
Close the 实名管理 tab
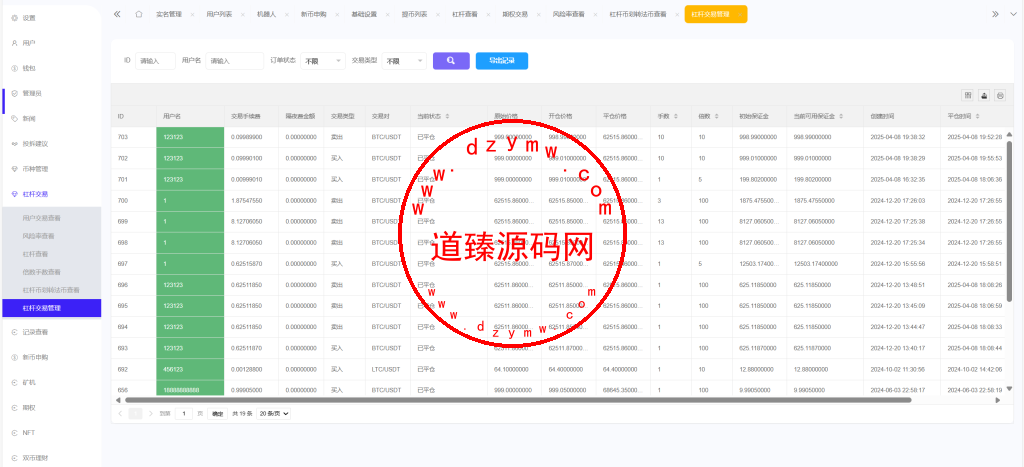coord(192,14)
